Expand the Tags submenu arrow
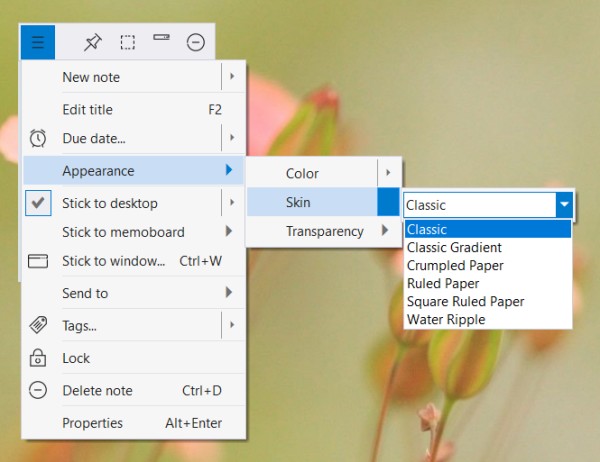 (x=232, y=325)
